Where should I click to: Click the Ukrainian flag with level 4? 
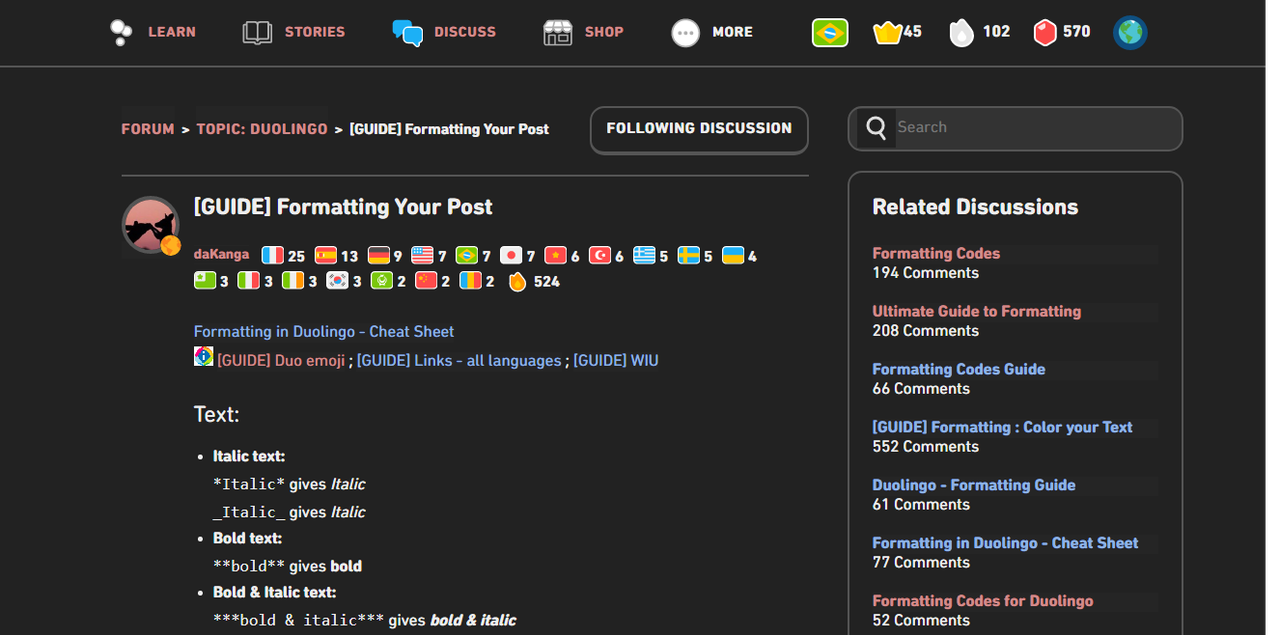coord(733,256)
